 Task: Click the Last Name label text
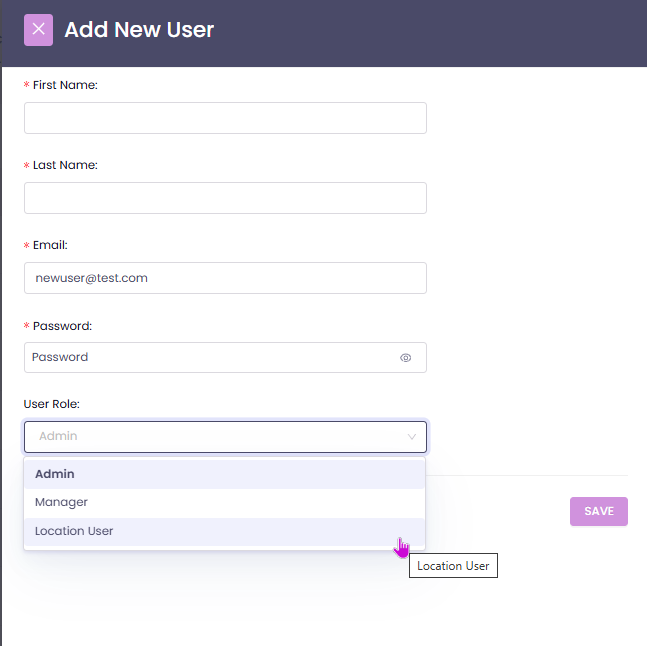coord(65,165)
